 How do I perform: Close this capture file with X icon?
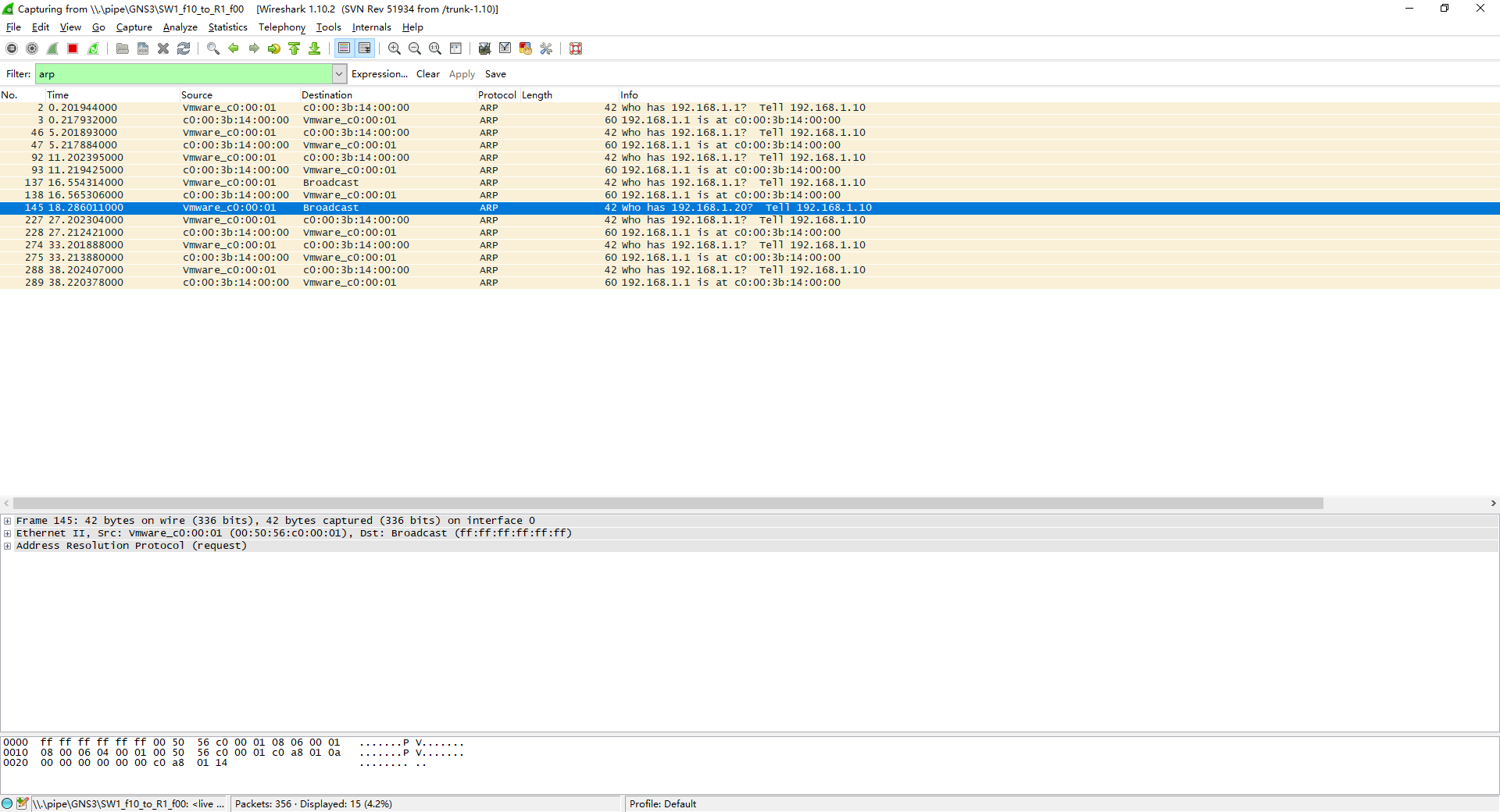(x=163, y=48)
